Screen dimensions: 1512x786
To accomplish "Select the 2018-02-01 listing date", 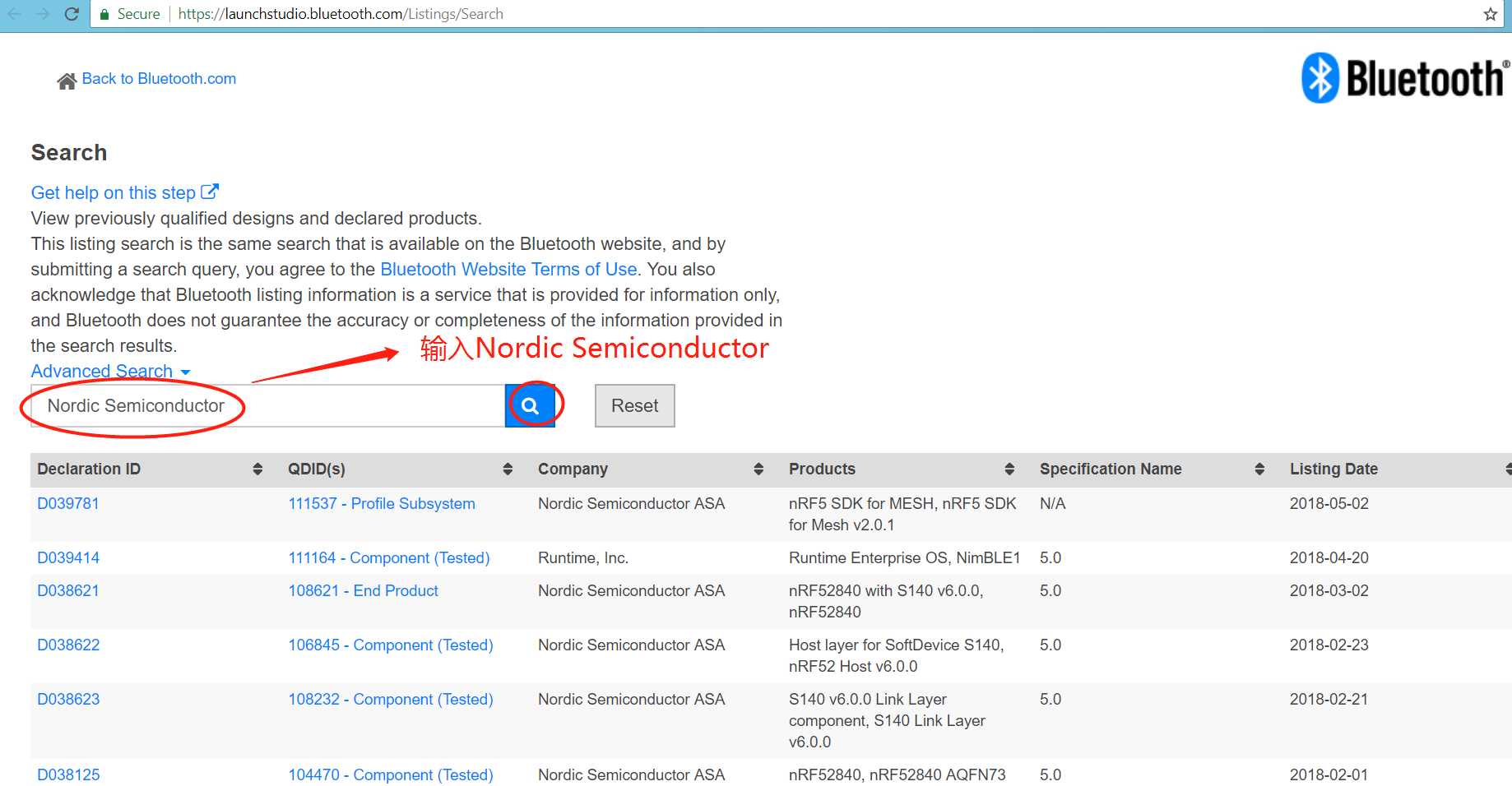I will pyautogui.click(x=1329, y=774).
